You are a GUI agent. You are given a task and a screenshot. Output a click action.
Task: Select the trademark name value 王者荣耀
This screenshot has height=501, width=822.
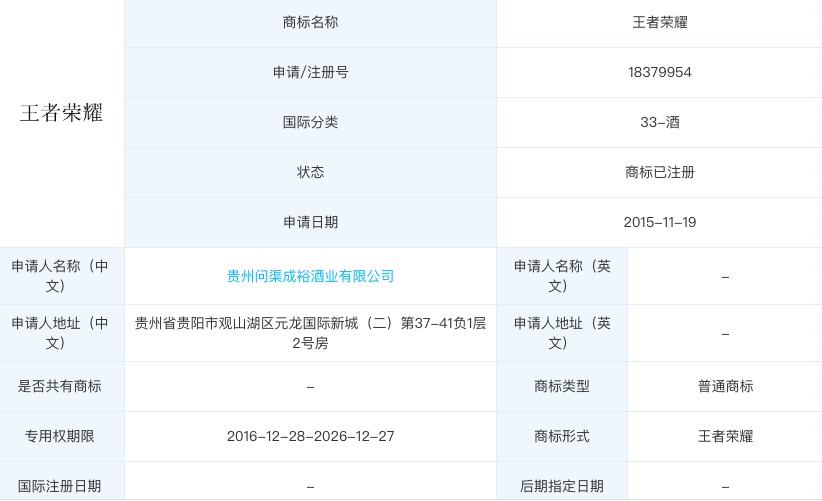[659, 23]
